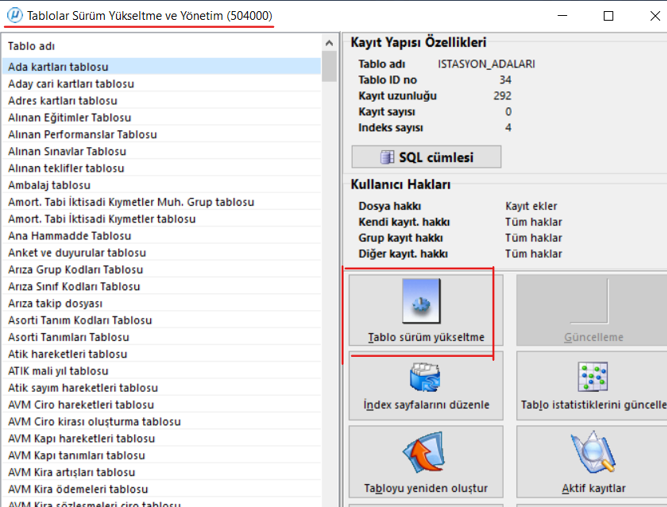
Task: Select Ana Hammadde Tablosu row
Action: [162, 236]
